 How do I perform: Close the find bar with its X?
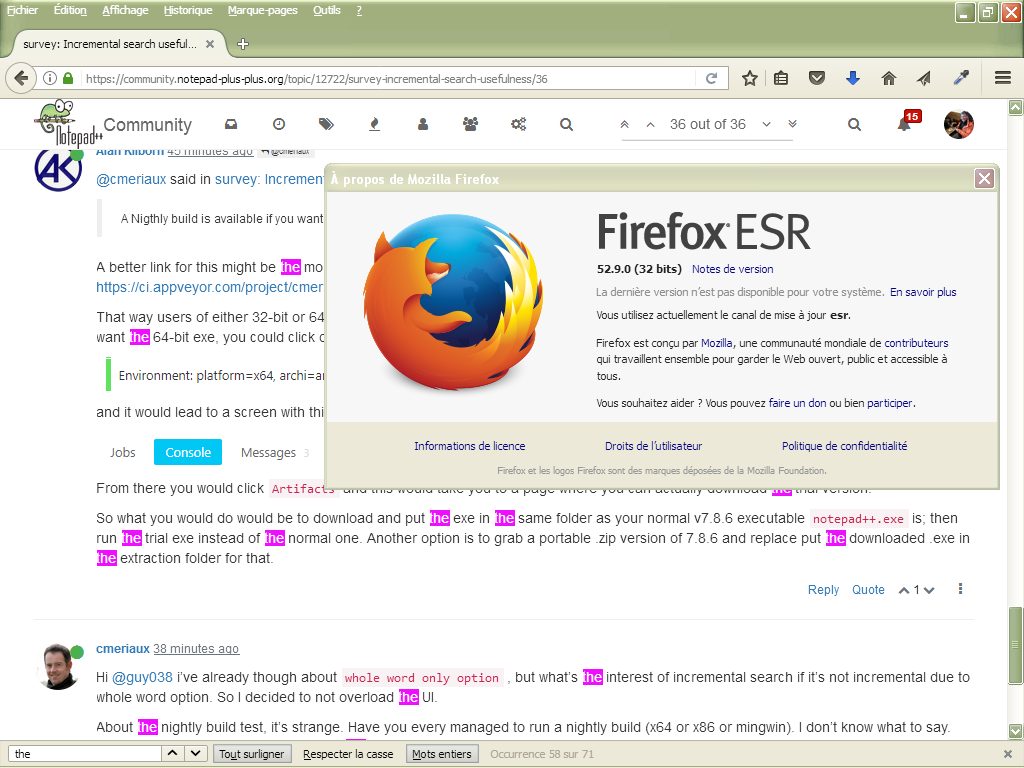tap(1008, 754)
